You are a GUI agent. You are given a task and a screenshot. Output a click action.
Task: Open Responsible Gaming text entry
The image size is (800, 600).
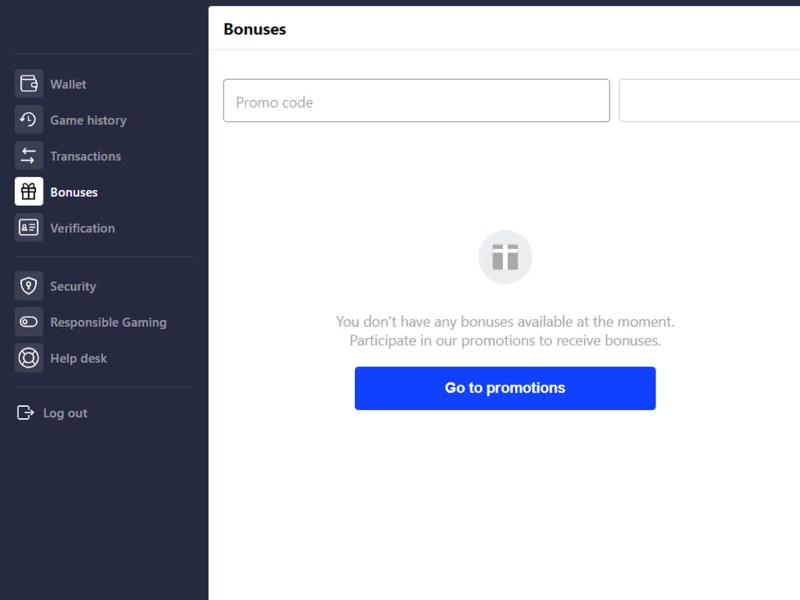point(108,323)
